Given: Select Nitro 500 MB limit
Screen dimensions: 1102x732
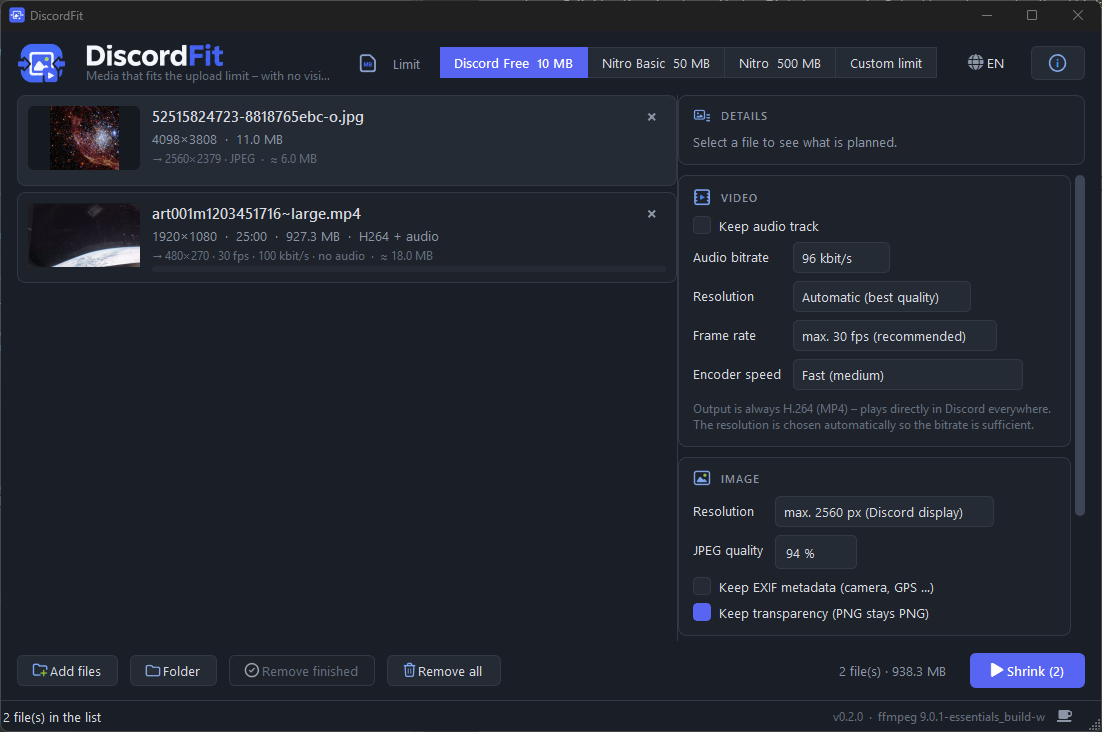Looking at the screenshot, I should click(779, 63).
